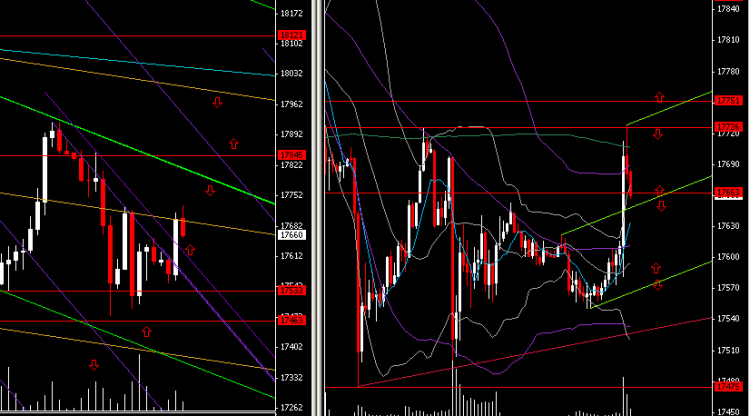Image resolution: width=750 pixels, height=416 pixels.
Task: Select the down arrow near 17962 on the left chart
Action: (217, 102)
